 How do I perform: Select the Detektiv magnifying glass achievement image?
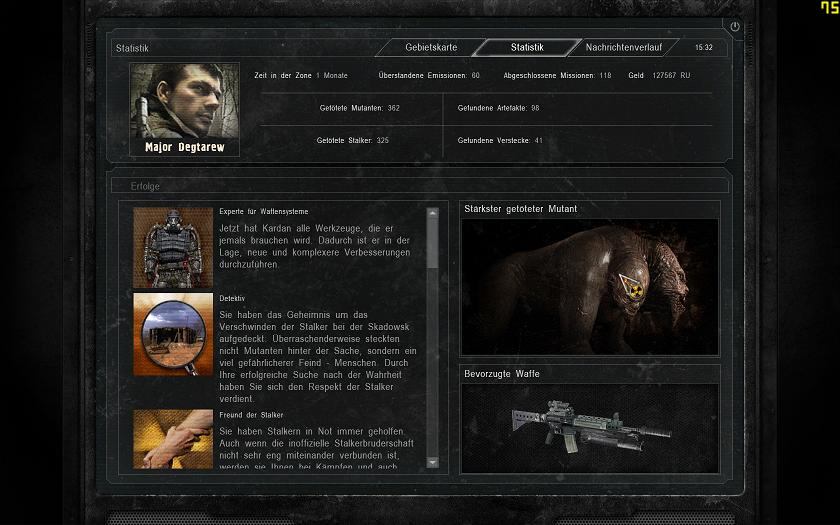pos(173,334)
